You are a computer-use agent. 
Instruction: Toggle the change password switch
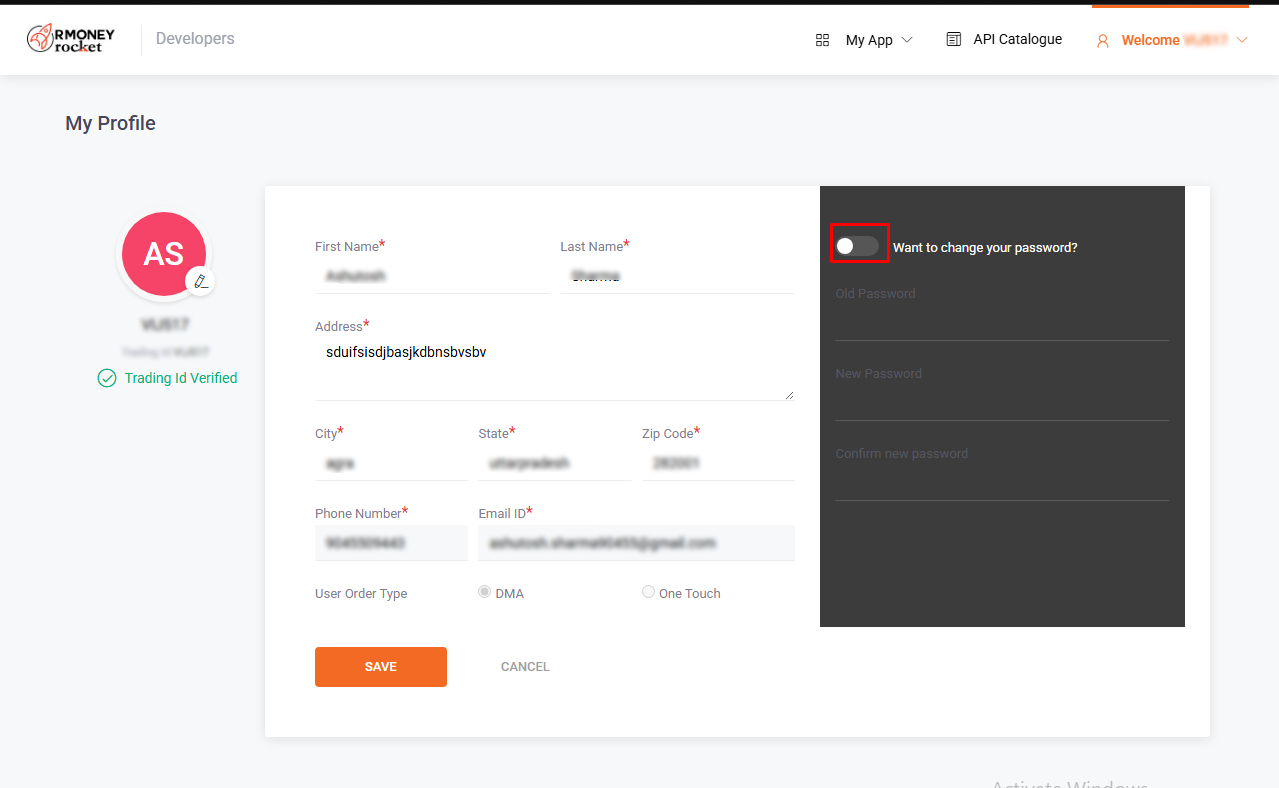pos(858,246)
